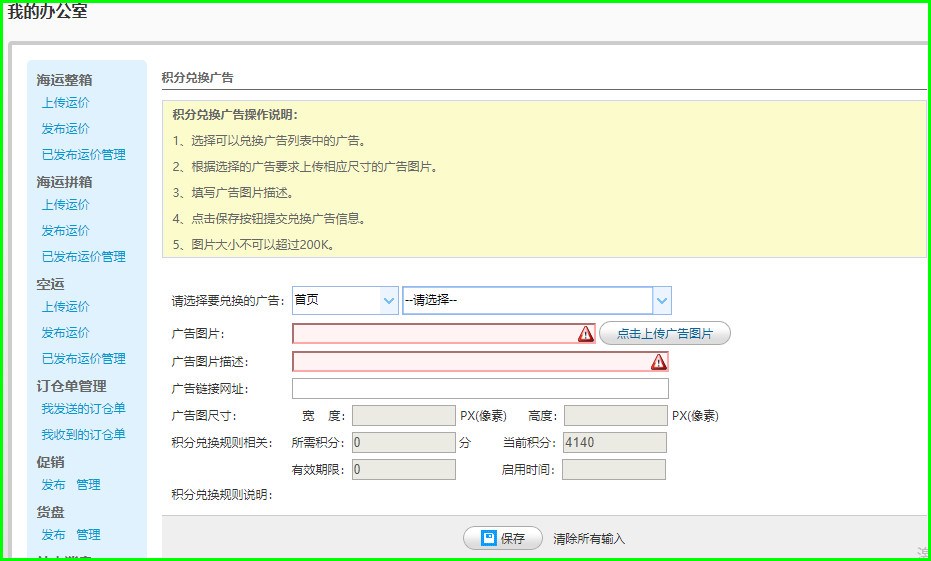Click 管理 under 货盘 section
931x561 pixels.
(88, 534)
